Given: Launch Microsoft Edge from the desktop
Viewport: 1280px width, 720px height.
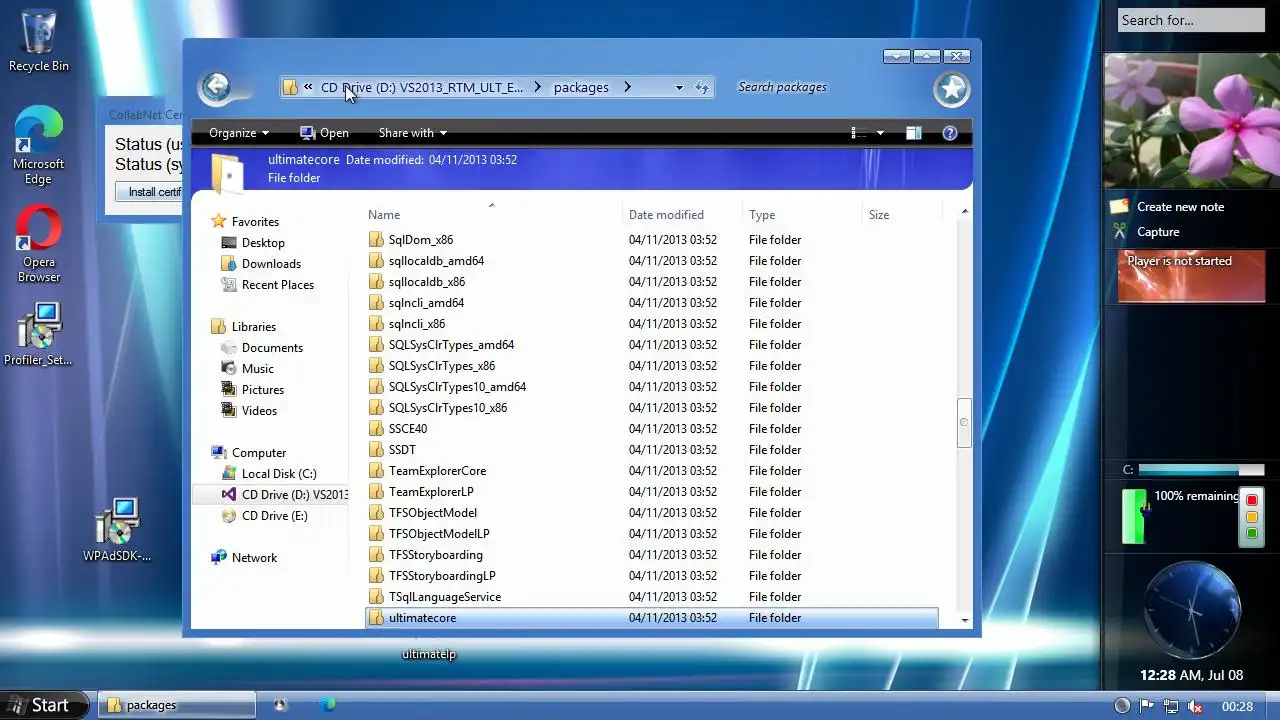Looking at the screenshot, I should click(39, 146).
